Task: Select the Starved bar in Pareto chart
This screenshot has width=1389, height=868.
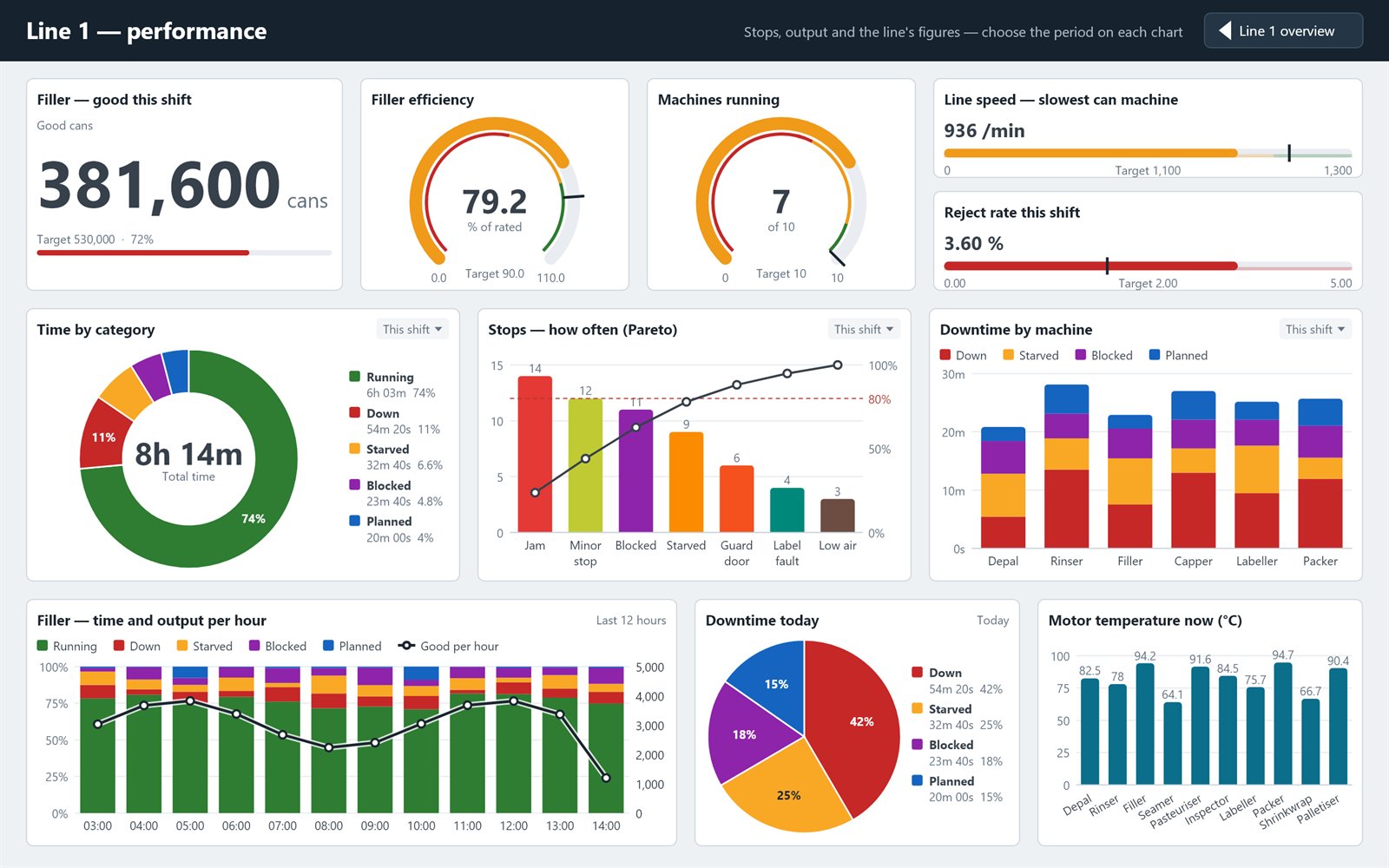Action: (686, 482)
